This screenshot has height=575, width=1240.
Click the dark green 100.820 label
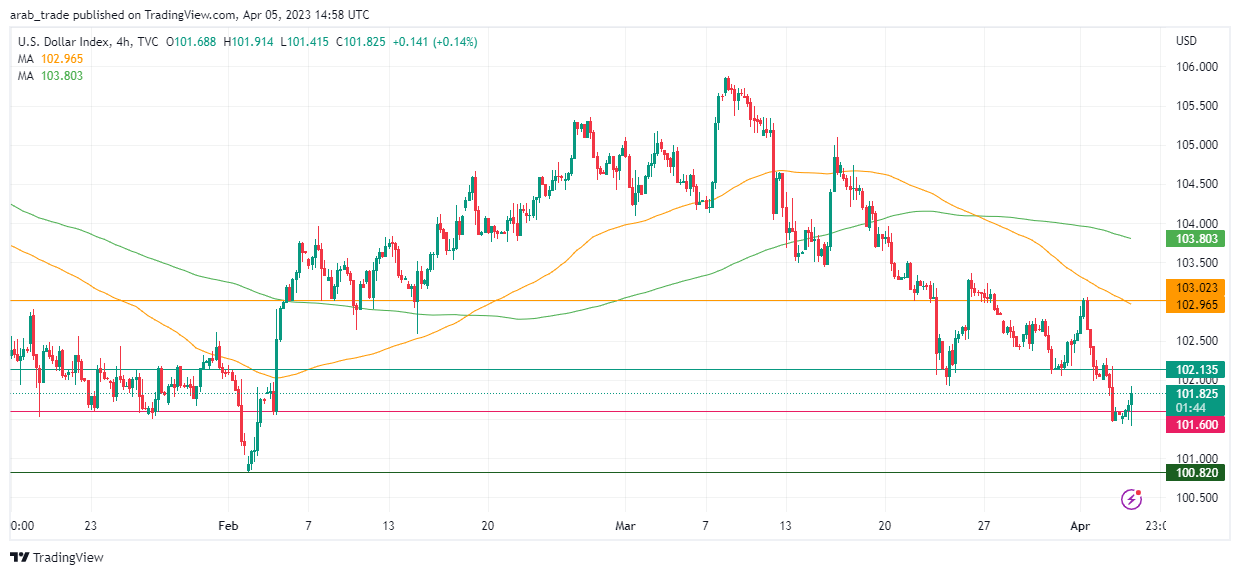click(1195, 472)
